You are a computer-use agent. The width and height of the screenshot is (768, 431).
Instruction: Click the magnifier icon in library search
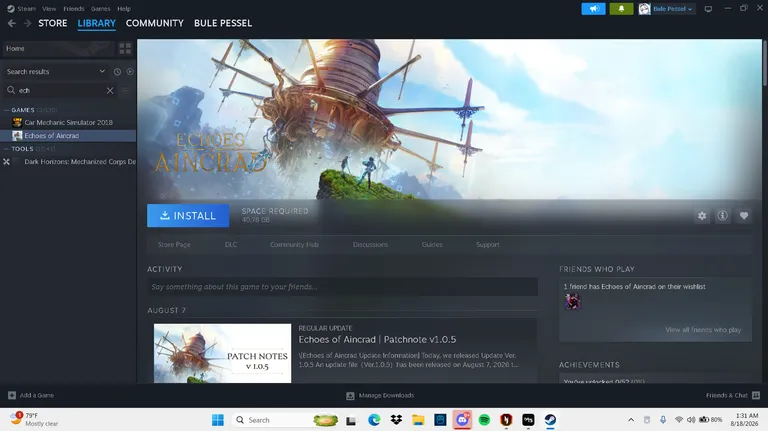tap(11, 90)
